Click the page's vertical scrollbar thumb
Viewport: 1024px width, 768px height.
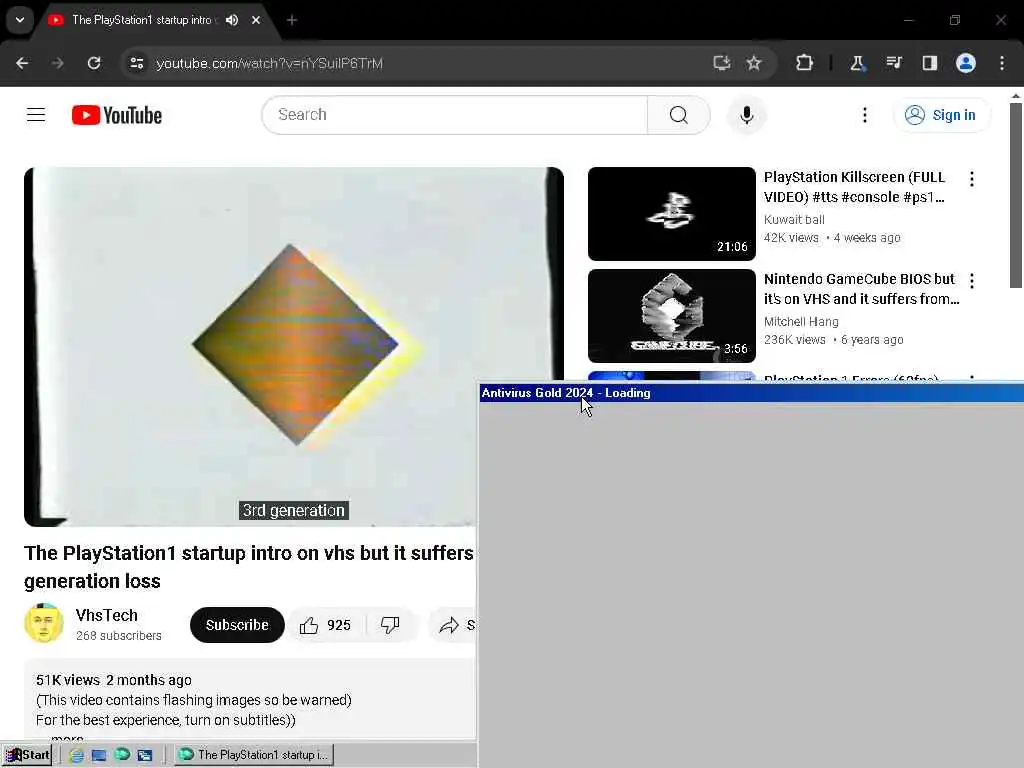click(x=1016, y=195)
